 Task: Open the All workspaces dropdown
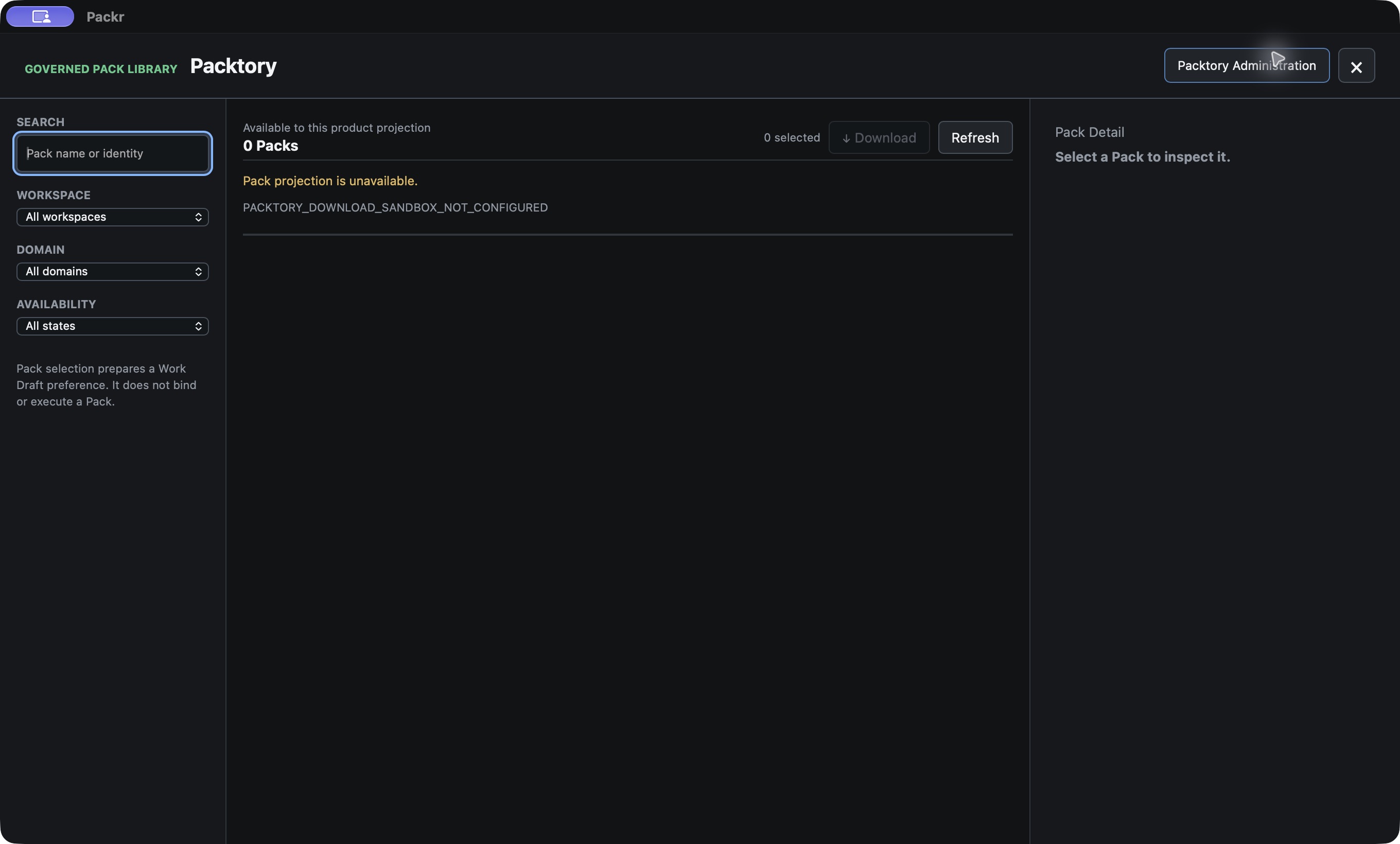click(x=113, y=217)
